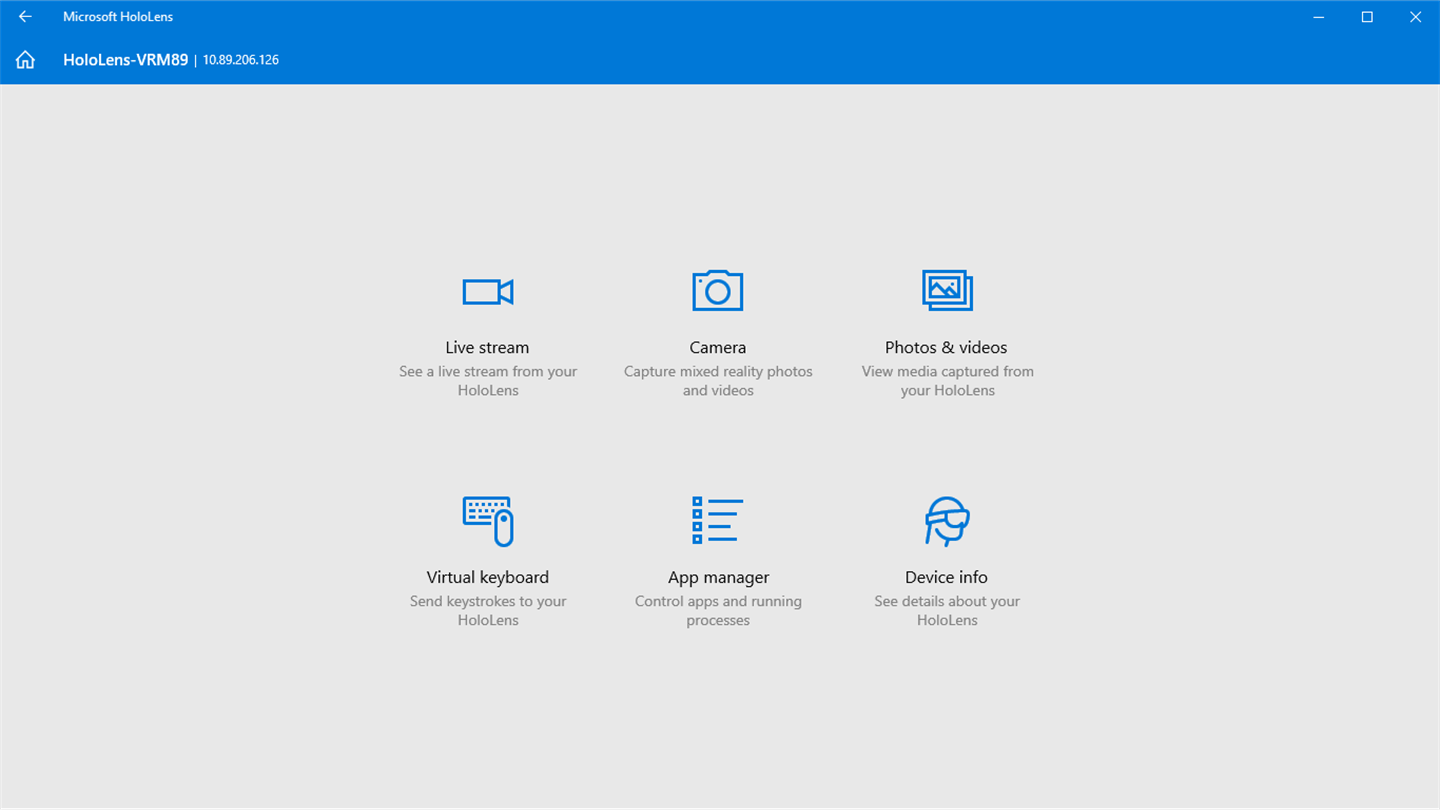1440x810 pixels.
Task: Go to the Home icon
Action: point(25,60)
